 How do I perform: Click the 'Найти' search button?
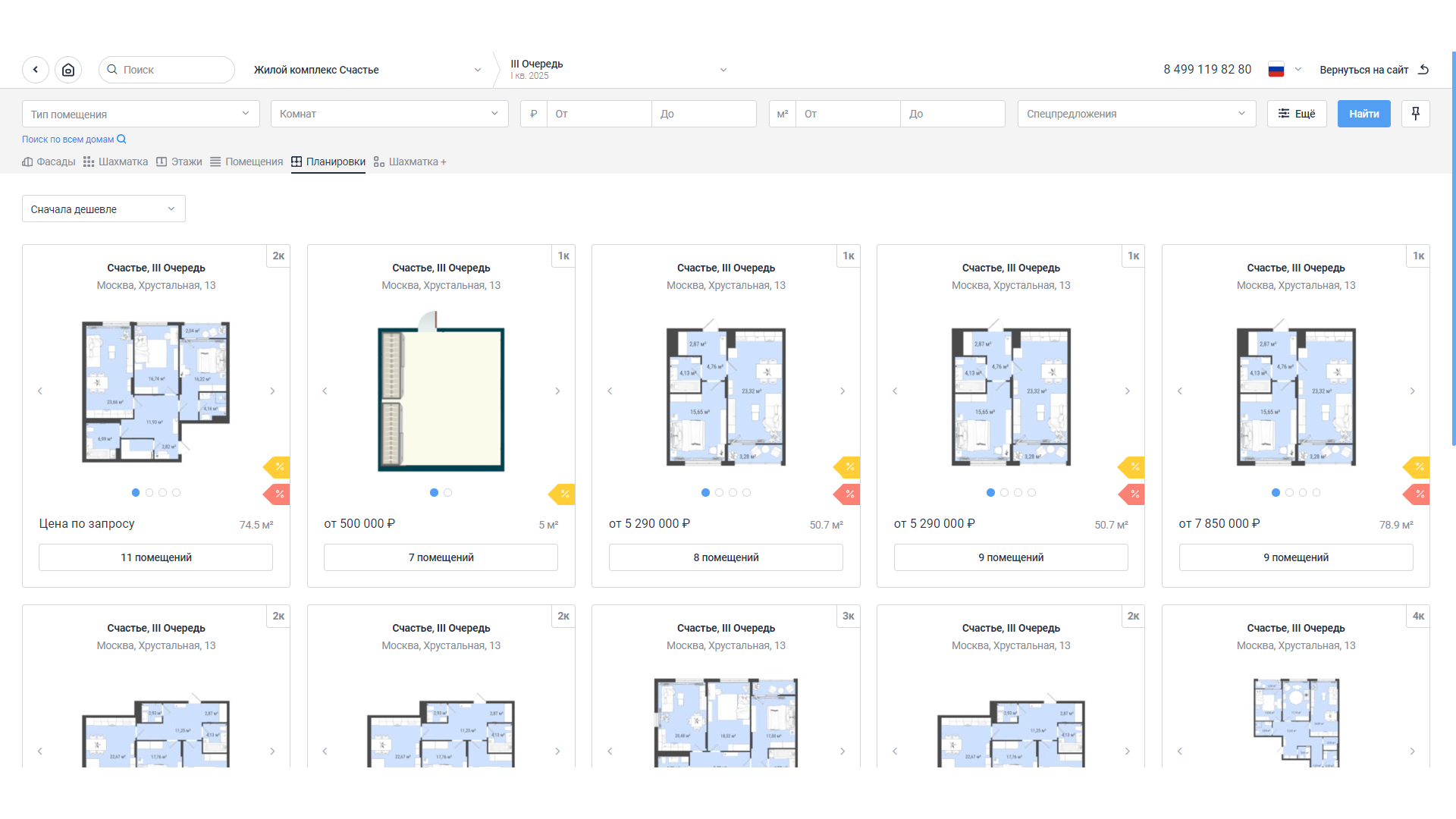click(1364, 114)
